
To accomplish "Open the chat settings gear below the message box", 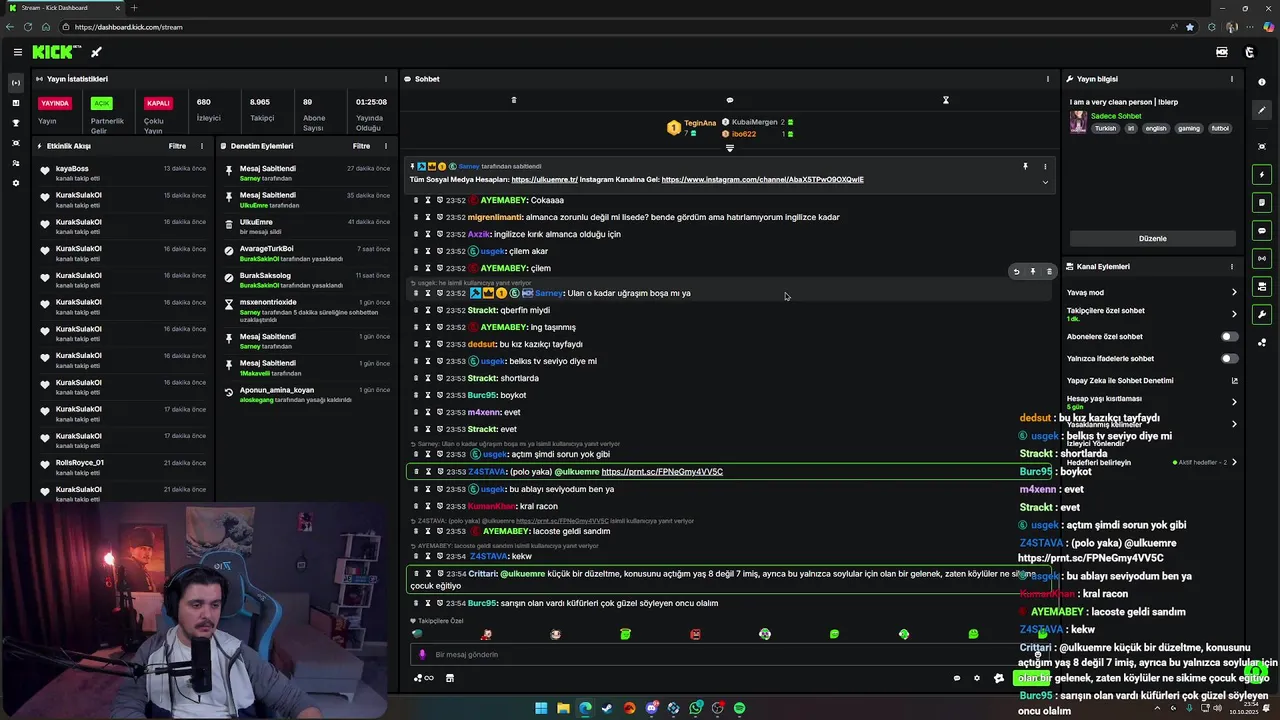I will pyautogui.click(x=977, y=678).
